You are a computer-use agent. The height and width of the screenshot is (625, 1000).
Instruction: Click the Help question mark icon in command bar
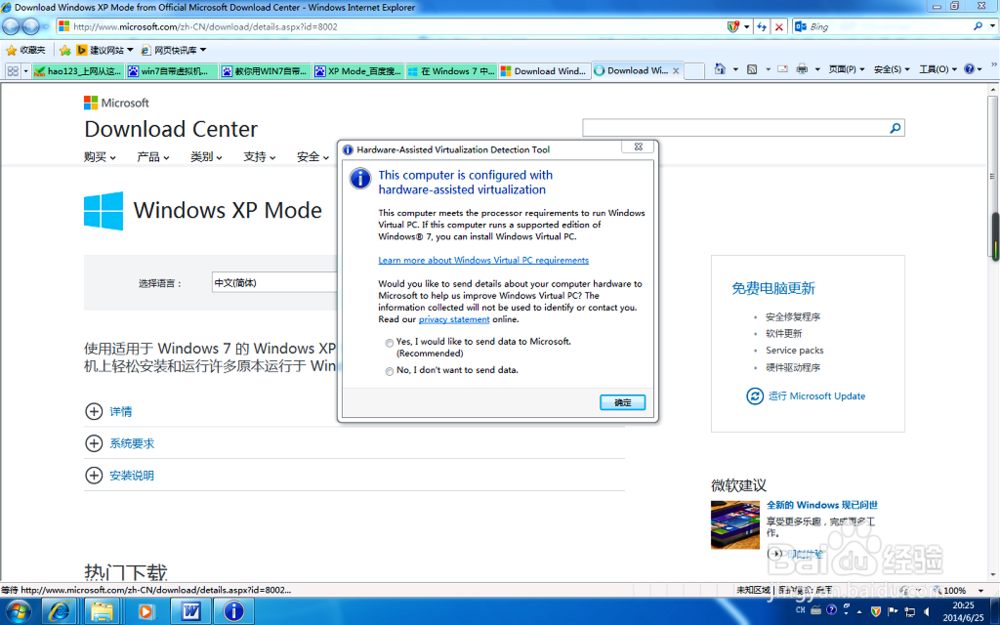pyautogui.click(x=969, y=69)
